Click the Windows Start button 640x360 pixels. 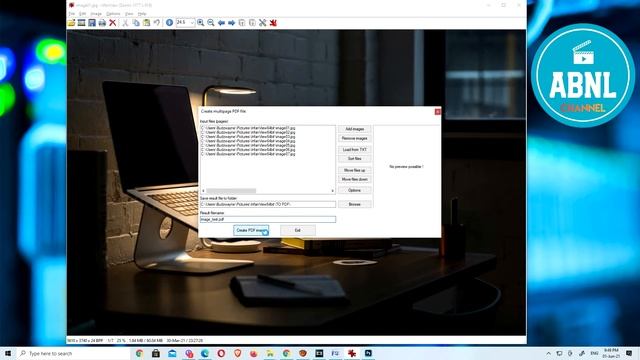coord(8,353)
